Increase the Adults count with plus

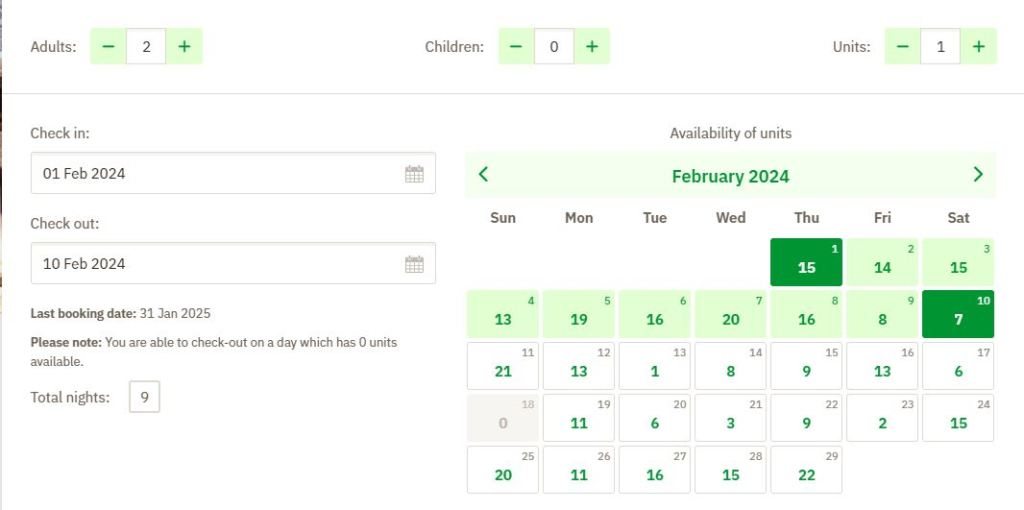(184, 47)
